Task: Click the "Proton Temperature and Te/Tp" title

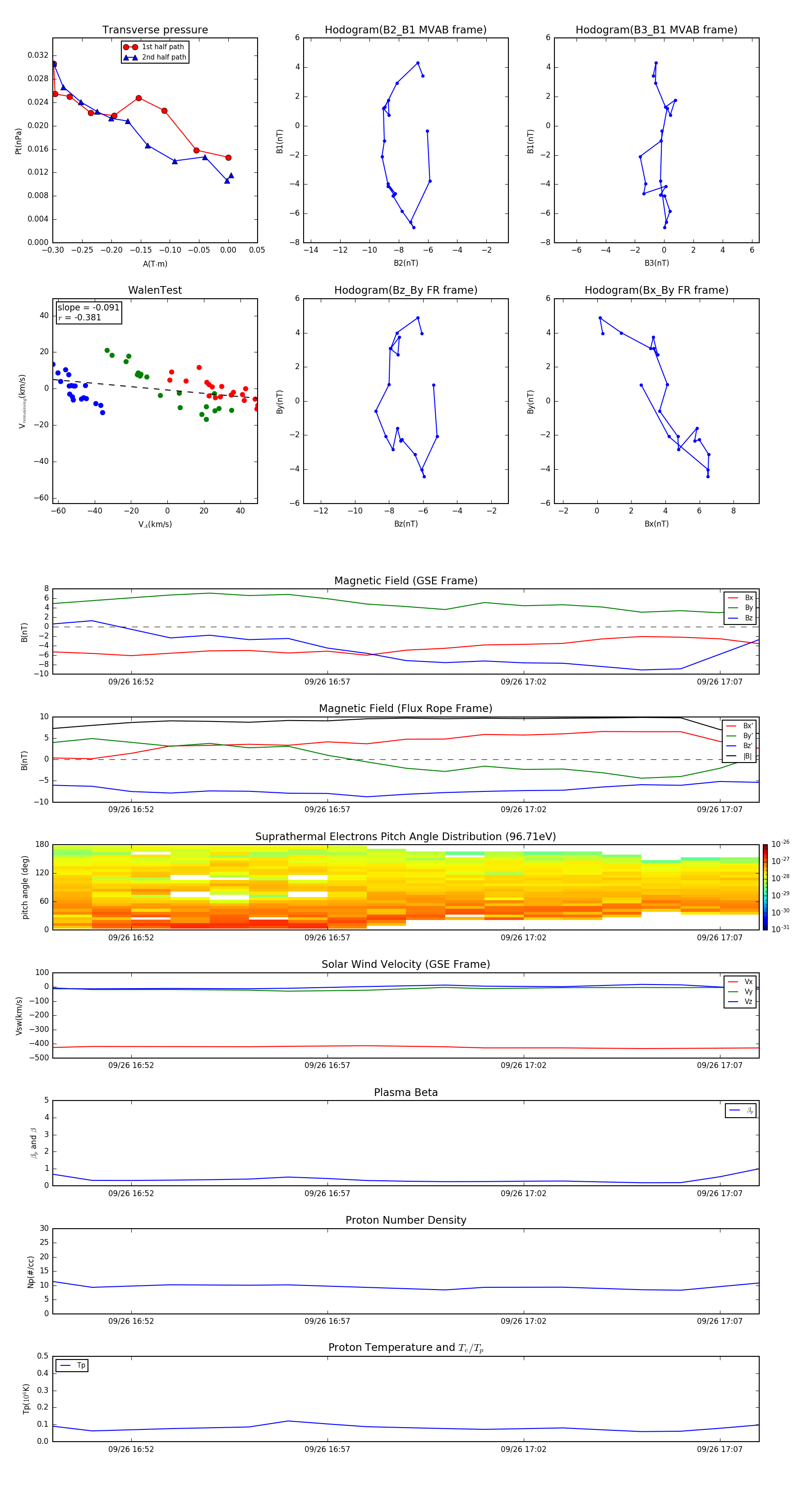Action: [x=406, y=1348]
